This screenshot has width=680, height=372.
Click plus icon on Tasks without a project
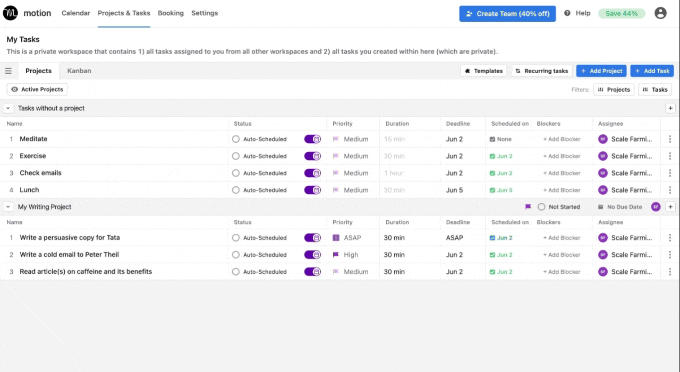[x=670, y=108]
